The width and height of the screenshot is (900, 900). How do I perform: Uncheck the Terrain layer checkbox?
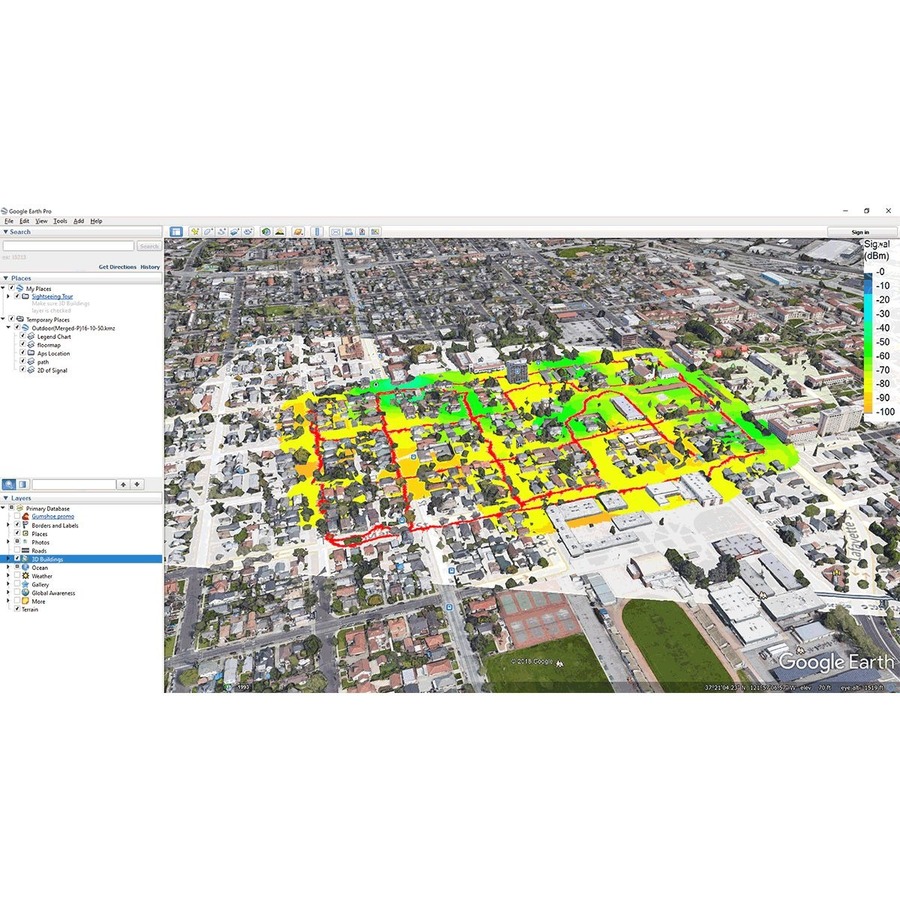click(x=19, y=610)
